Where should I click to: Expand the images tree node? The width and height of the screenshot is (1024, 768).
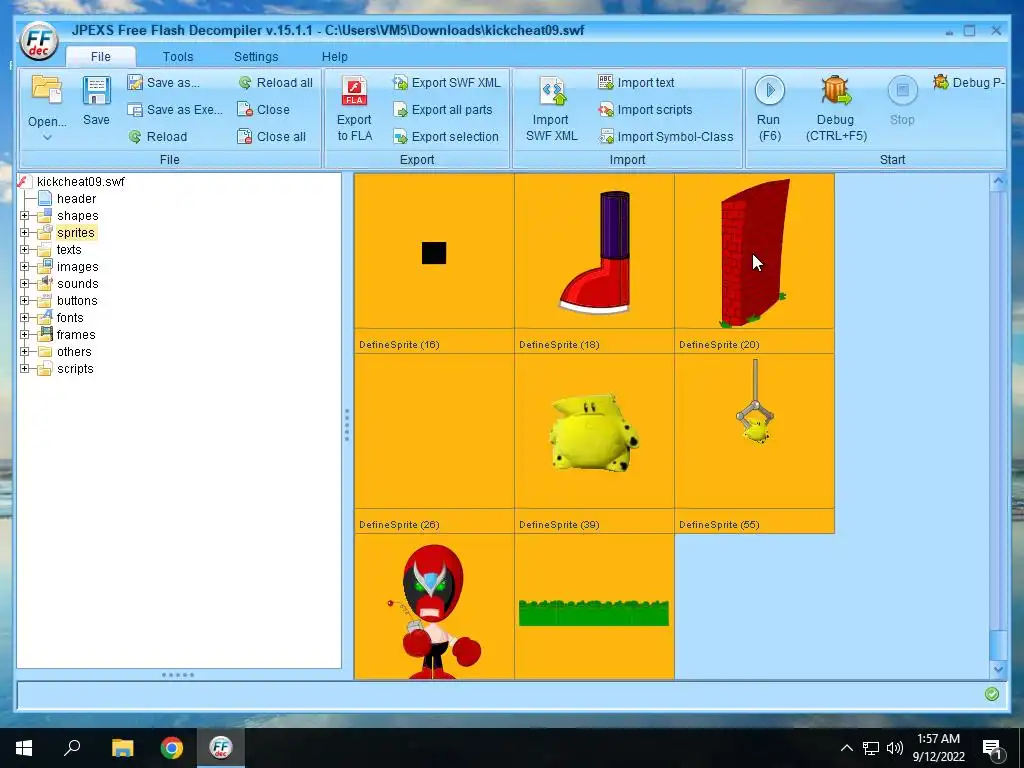24,266
